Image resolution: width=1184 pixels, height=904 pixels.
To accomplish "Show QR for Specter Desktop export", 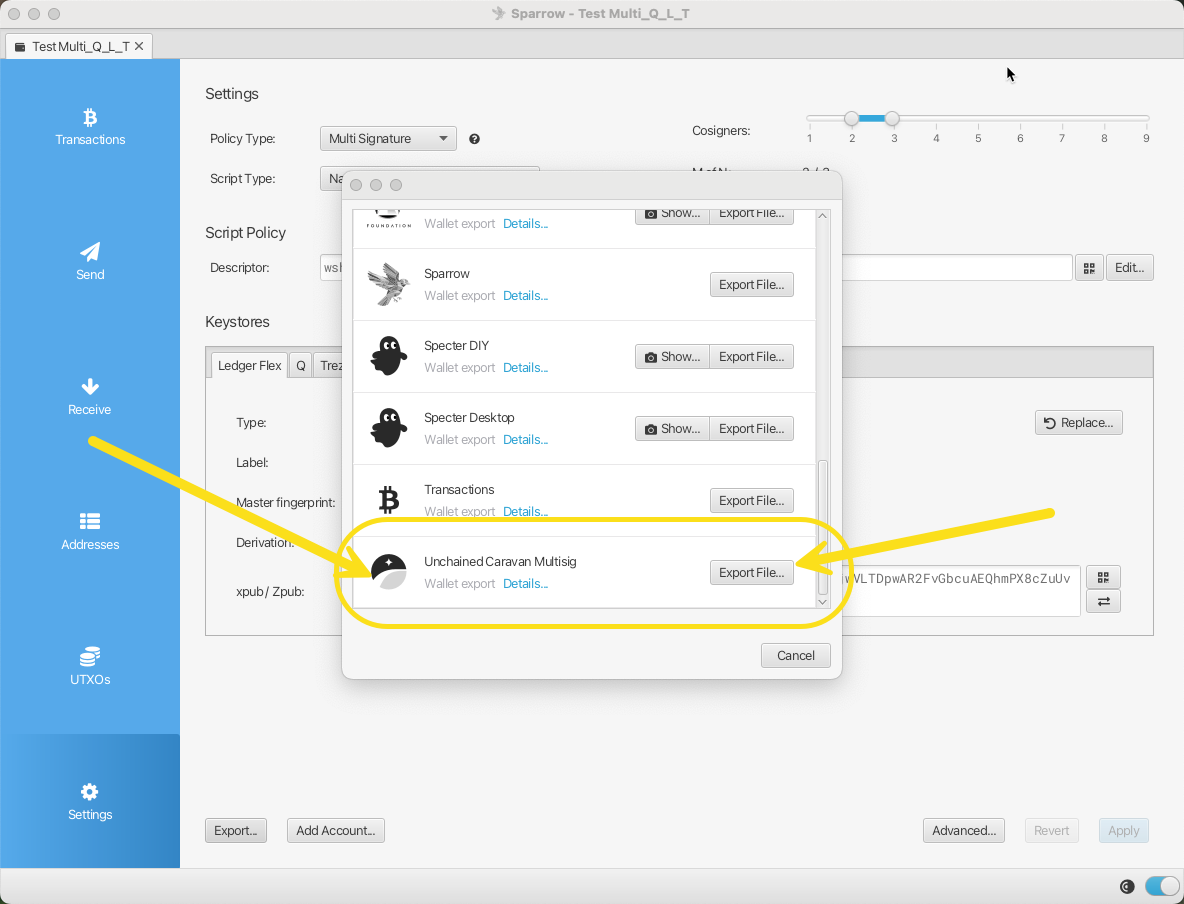I will point(672,429).
